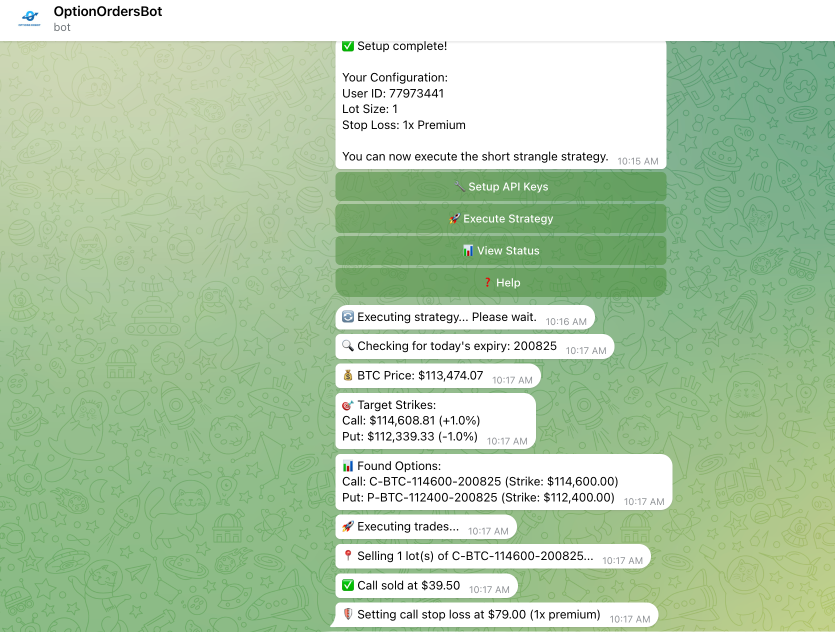
Task: Open the View Status button
Action: pyautogui.click(x=501, y=250)
